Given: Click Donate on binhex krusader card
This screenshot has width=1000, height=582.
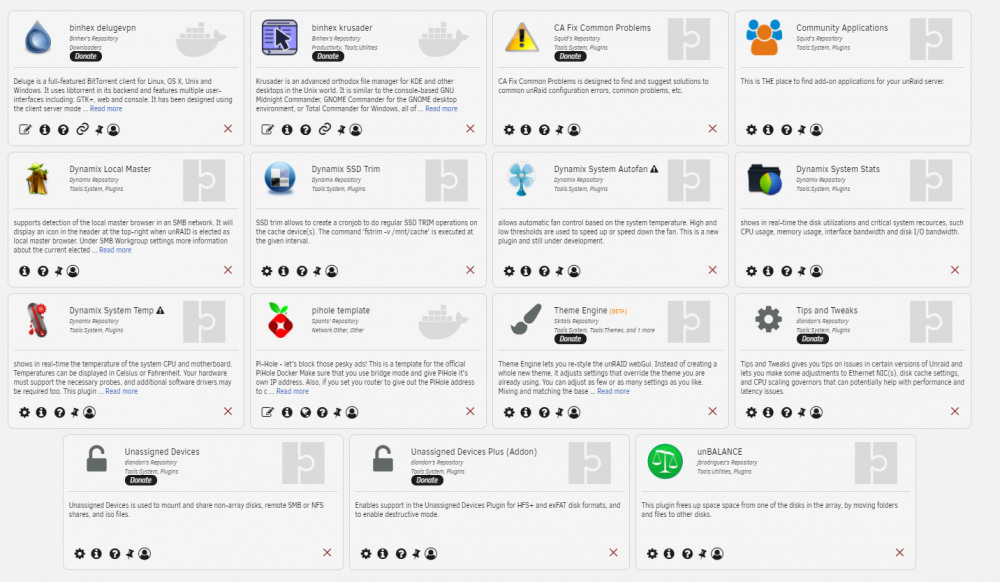Looking at the screenshot, I should pyautogui.click(x=328, y=56).
